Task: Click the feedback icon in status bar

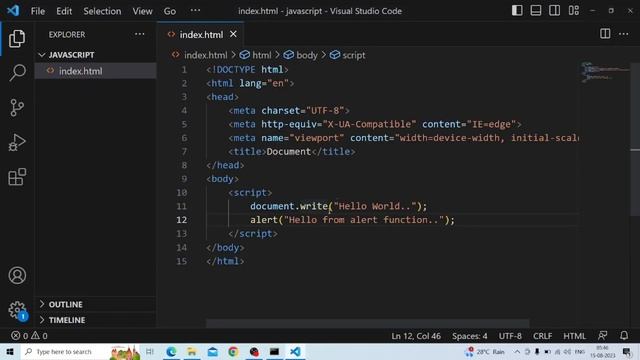Action: [x=602, y=336]
